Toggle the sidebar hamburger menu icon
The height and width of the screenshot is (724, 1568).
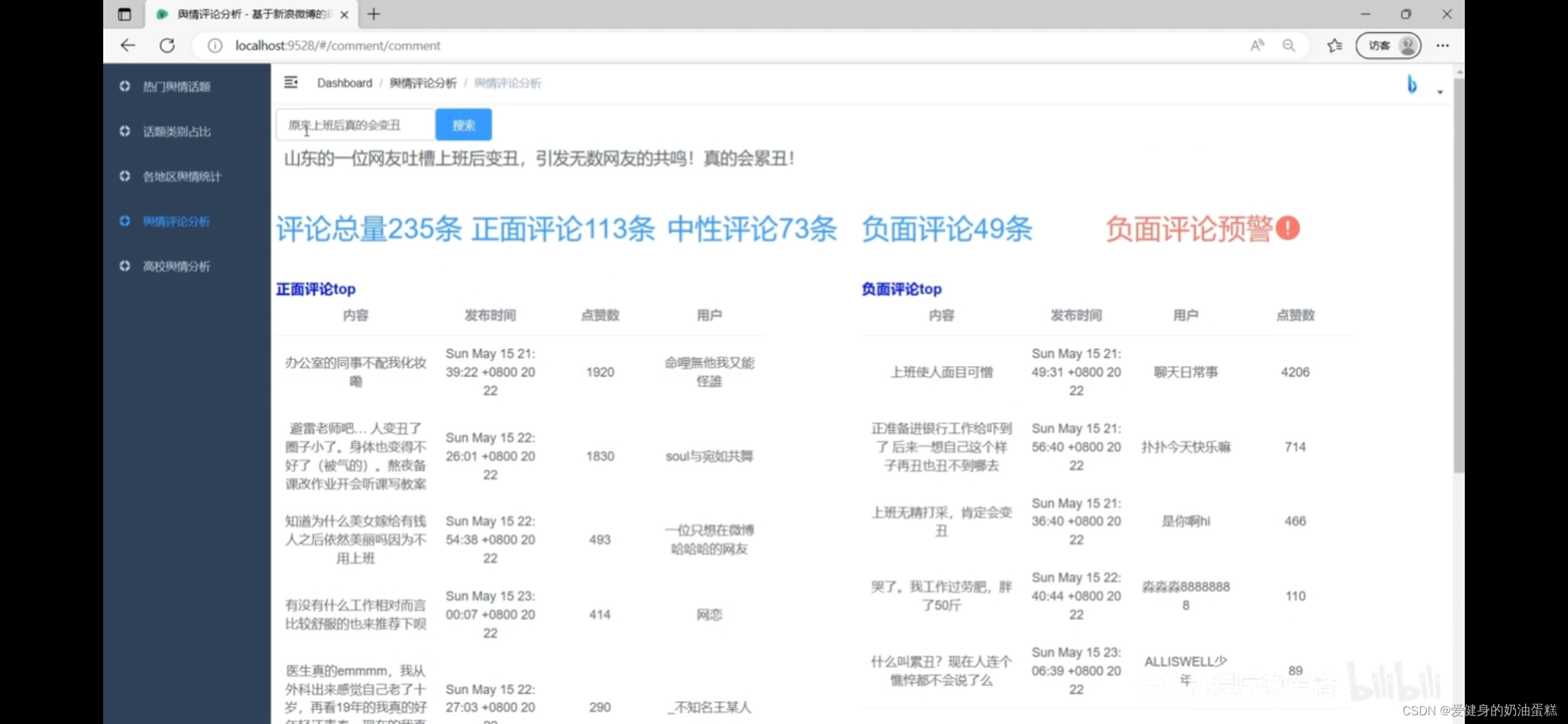click(290, 82)
